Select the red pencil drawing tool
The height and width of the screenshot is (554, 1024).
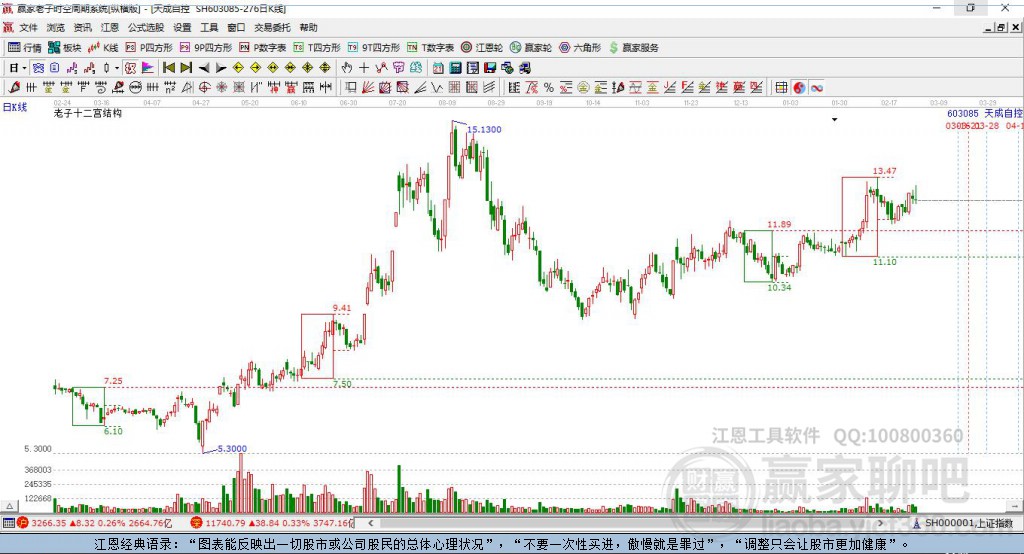click(14, 88)
